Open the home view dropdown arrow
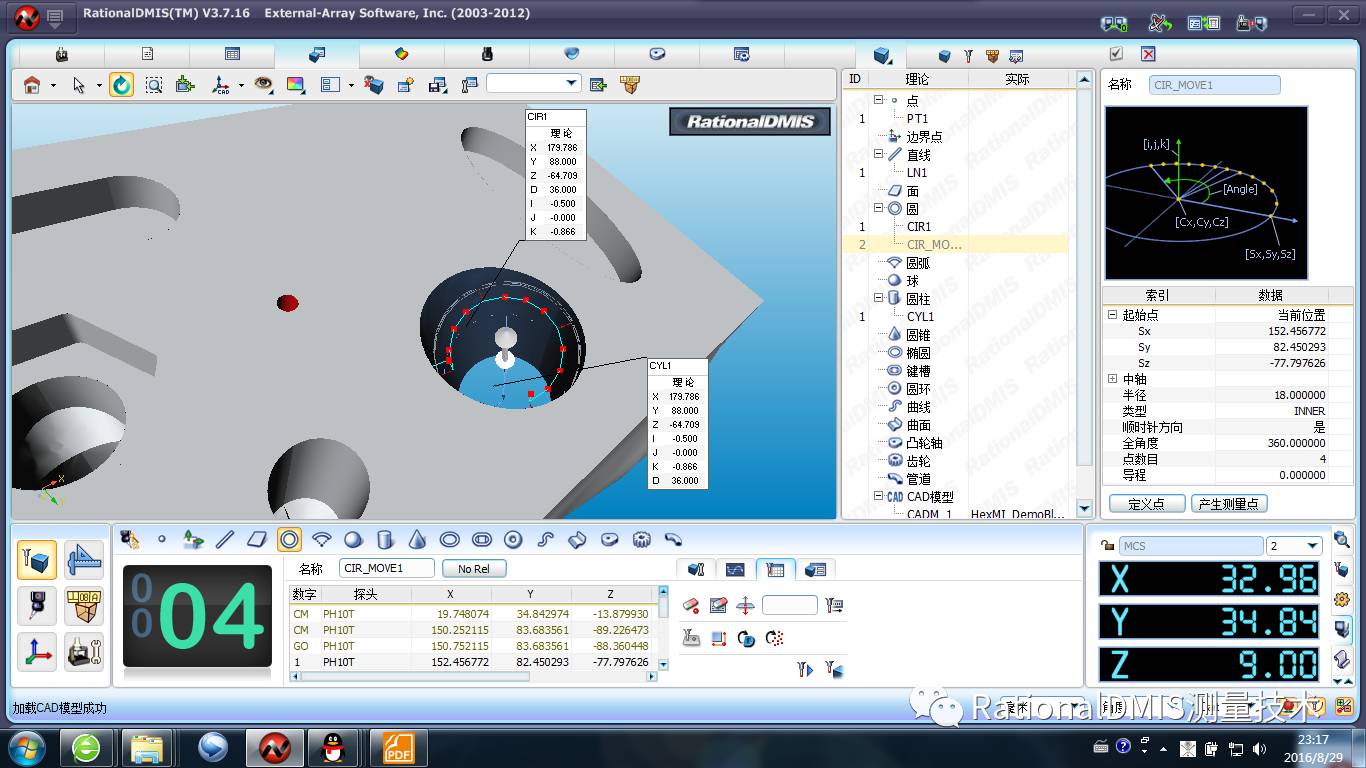1366x768 pixels. [x=53, y=86]
